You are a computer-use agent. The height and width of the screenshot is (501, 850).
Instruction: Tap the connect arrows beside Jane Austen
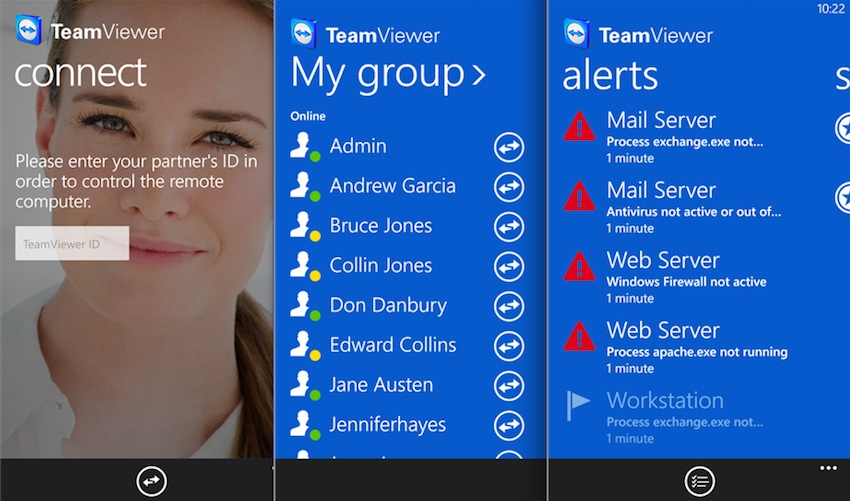[508, 386]
